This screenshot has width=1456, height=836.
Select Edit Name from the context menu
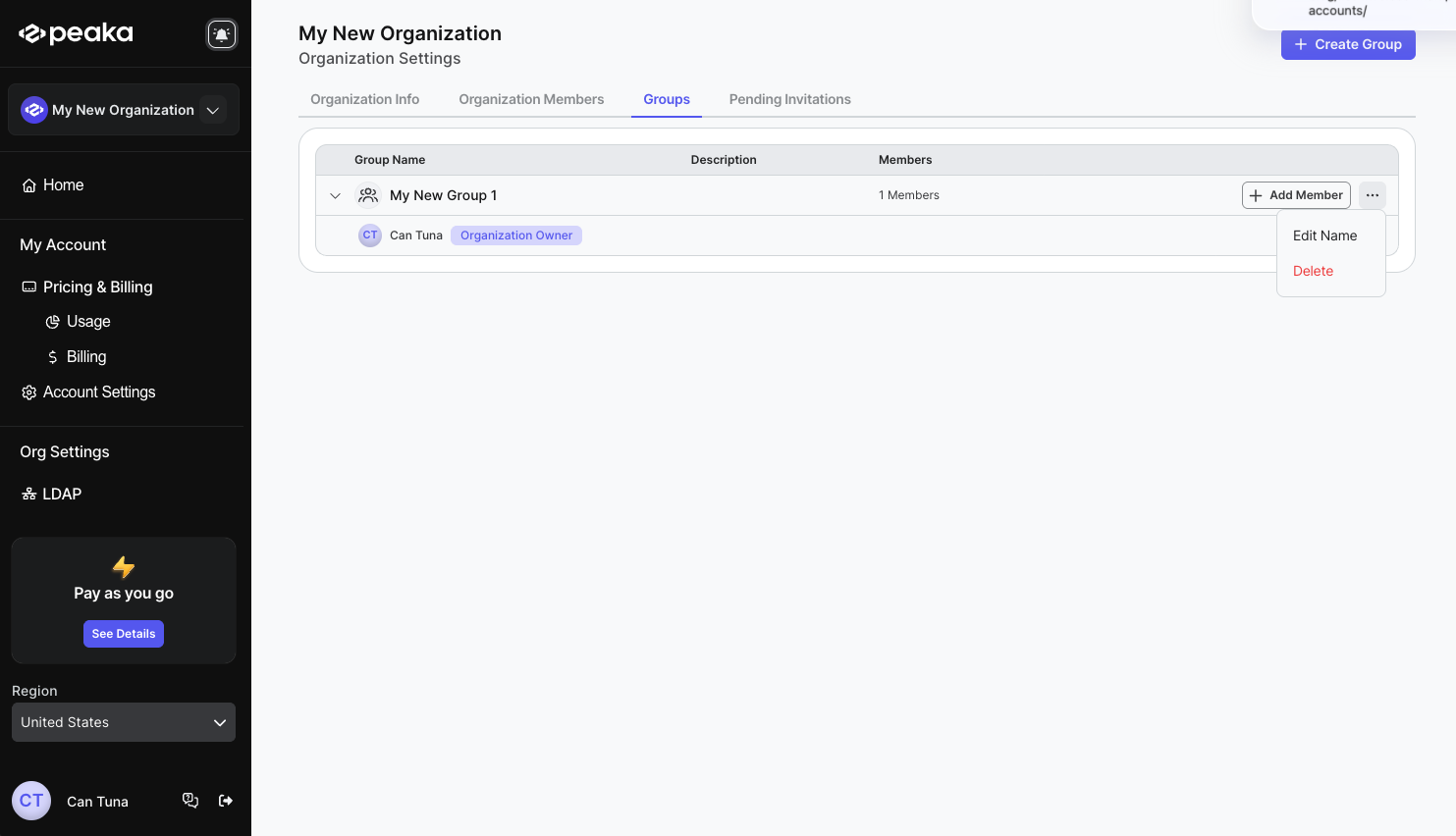pyautogui.click(x=1324, y=235)
